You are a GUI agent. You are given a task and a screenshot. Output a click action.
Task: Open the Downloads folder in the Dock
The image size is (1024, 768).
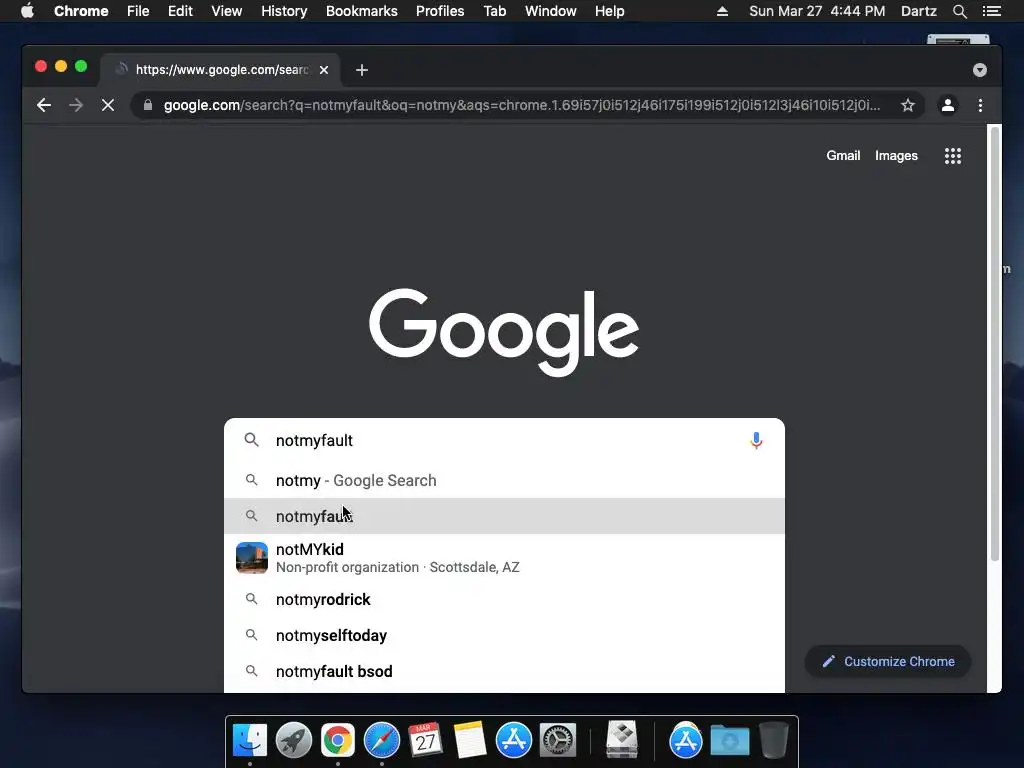click(x=729, y=740)
